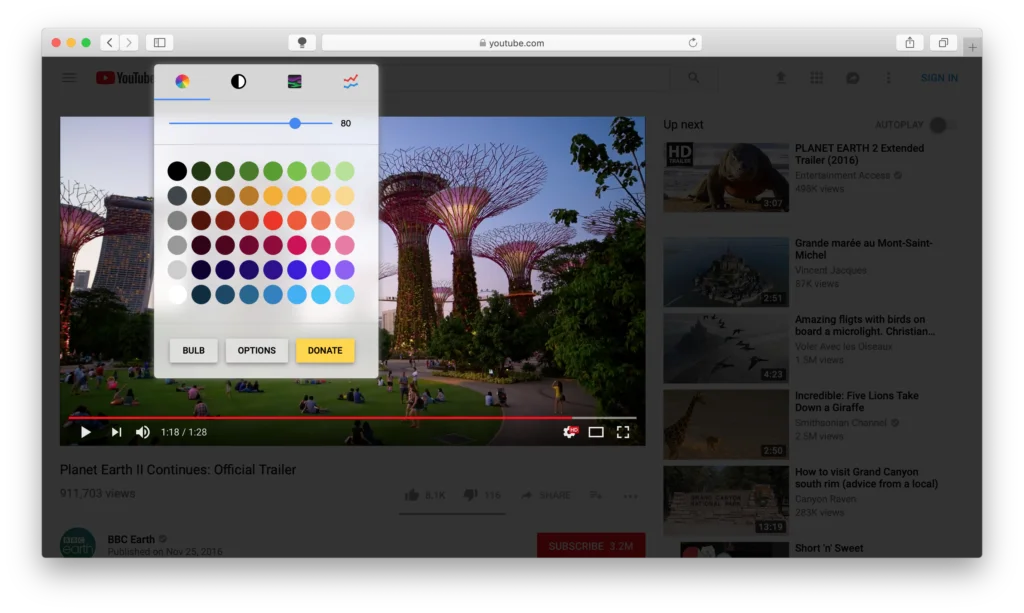
Task: Click the opacity slider handle at 80
Action: 295,123
